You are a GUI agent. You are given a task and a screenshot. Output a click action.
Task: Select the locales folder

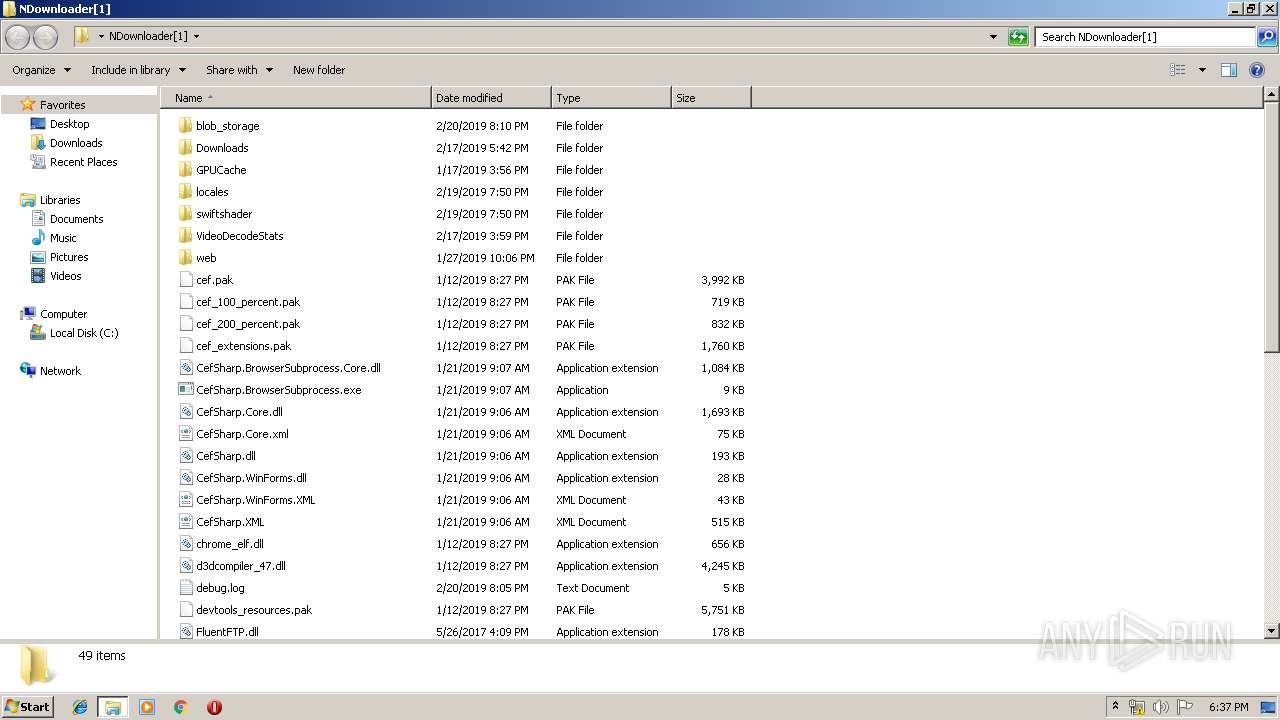(212, 192)
